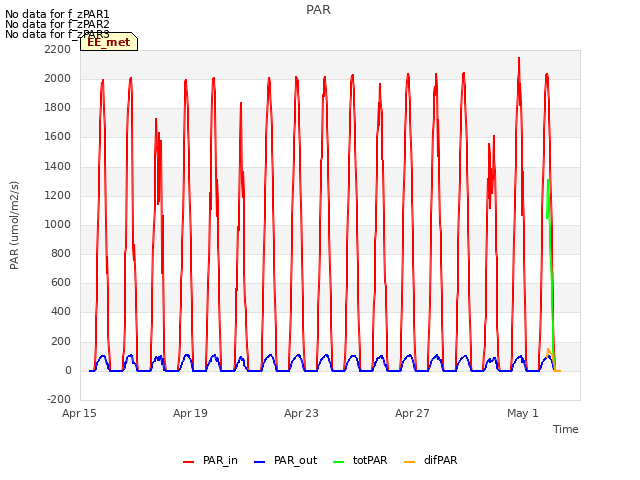Click the PAR chart title

pyautogui.click(x=318, y=10)
